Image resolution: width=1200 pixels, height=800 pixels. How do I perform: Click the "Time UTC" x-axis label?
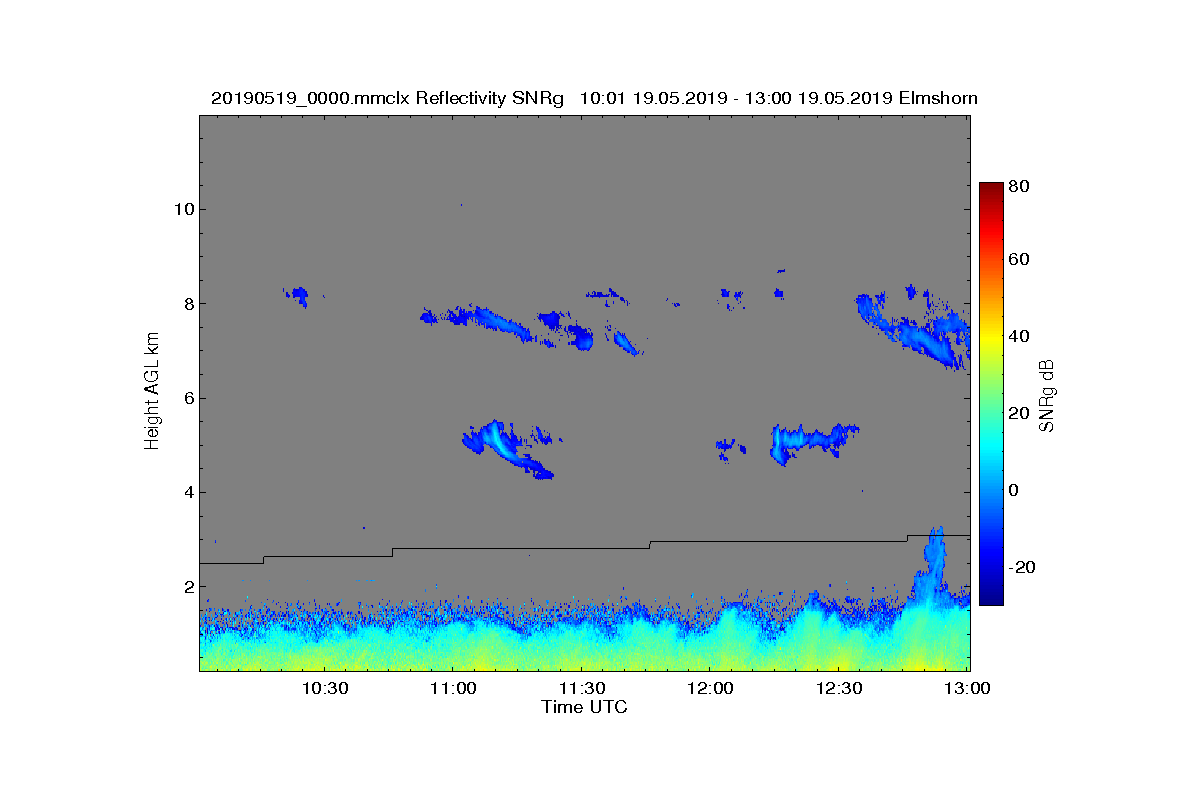click(585, 708)
